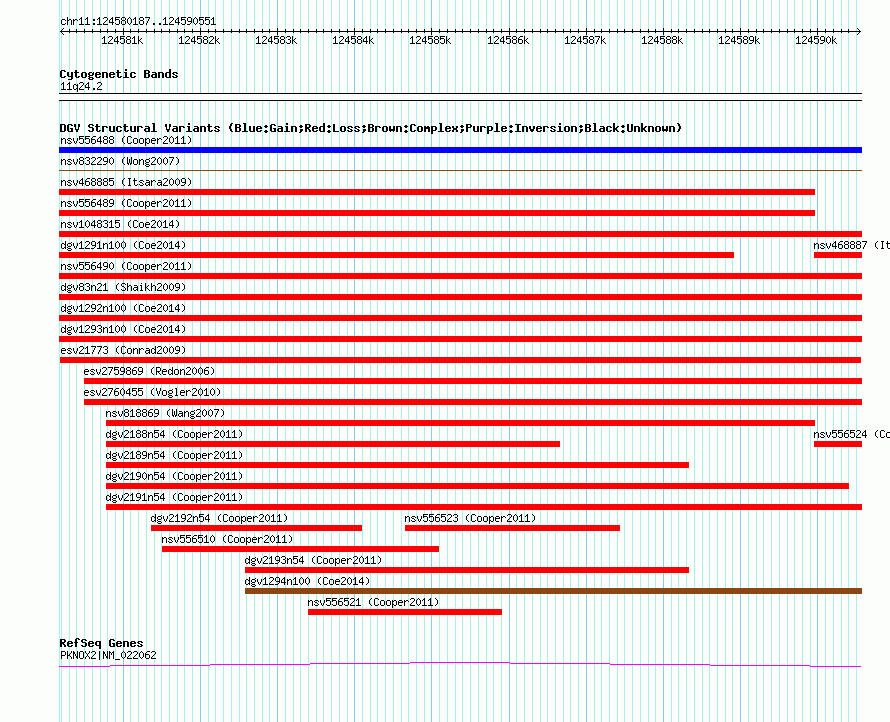
Task: Click the DGV Structural Variants track title
Action: coord(371,128)
